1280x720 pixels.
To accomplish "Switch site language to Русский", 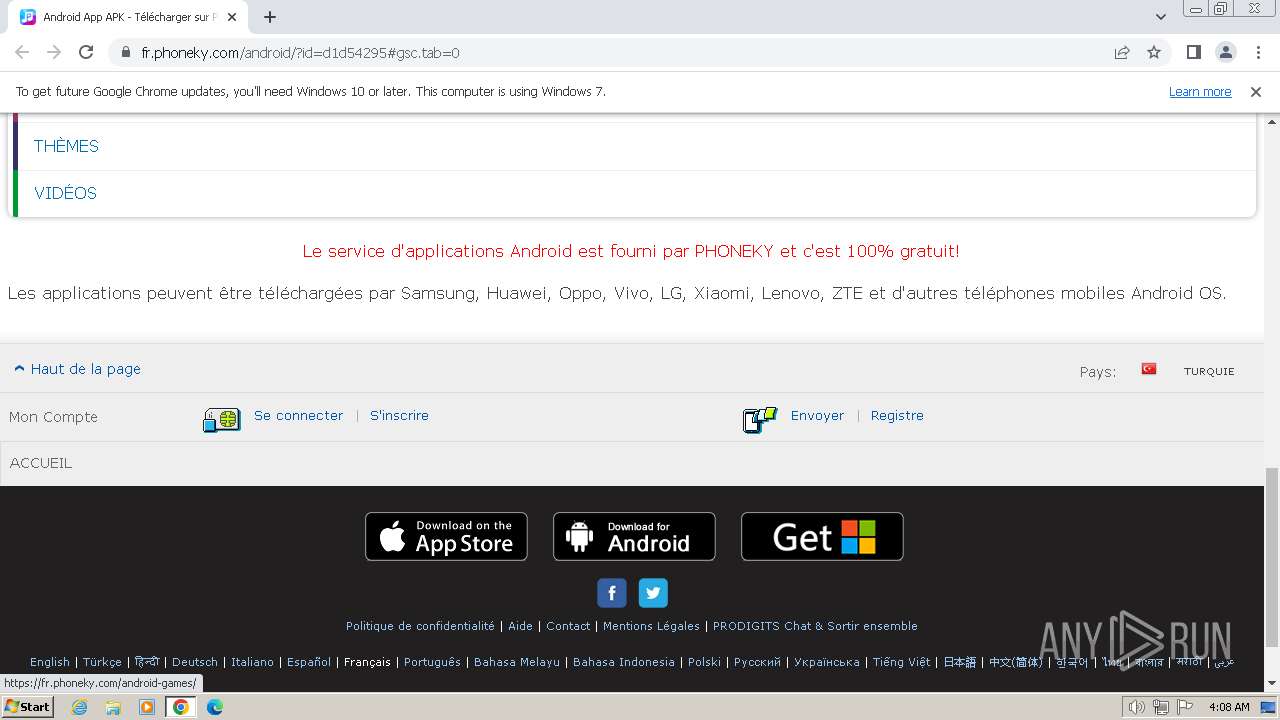I will pos(757,662).
